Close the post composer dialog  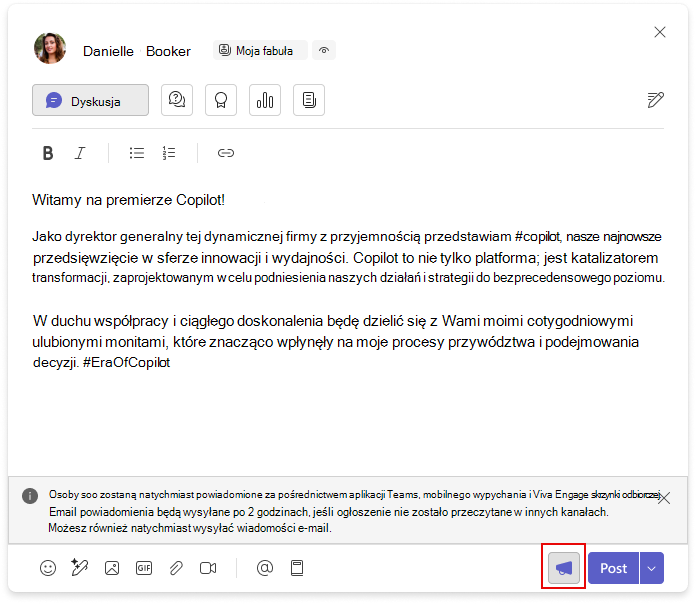coord(660,32)
